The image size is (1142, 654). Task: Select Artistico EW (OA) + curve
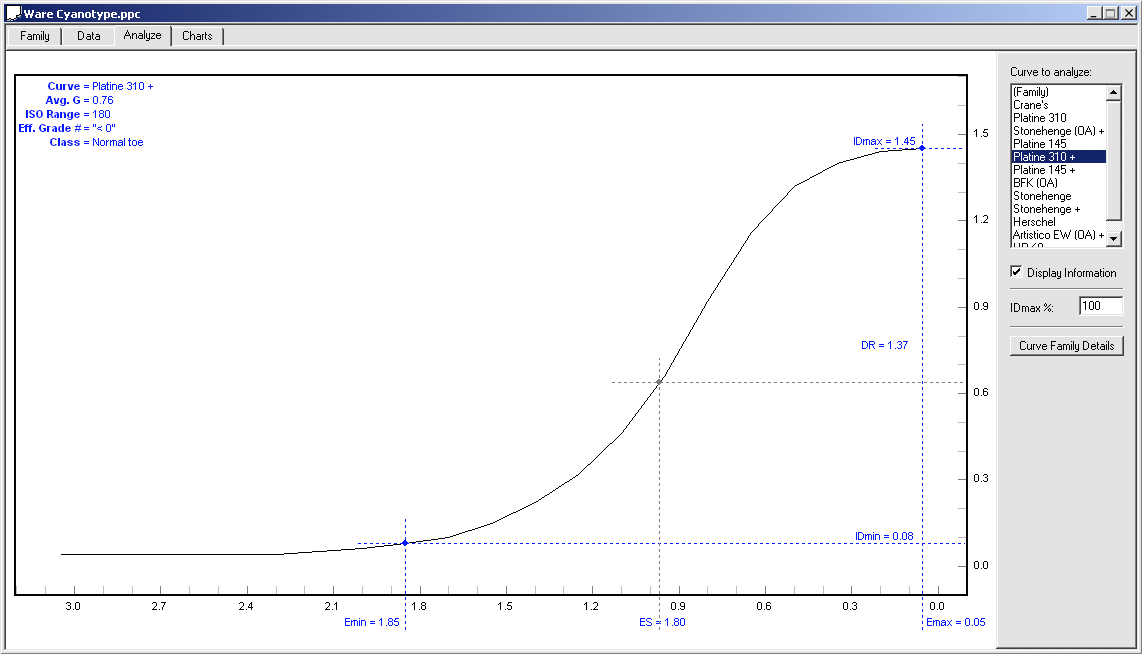[x=1058, y=235]
